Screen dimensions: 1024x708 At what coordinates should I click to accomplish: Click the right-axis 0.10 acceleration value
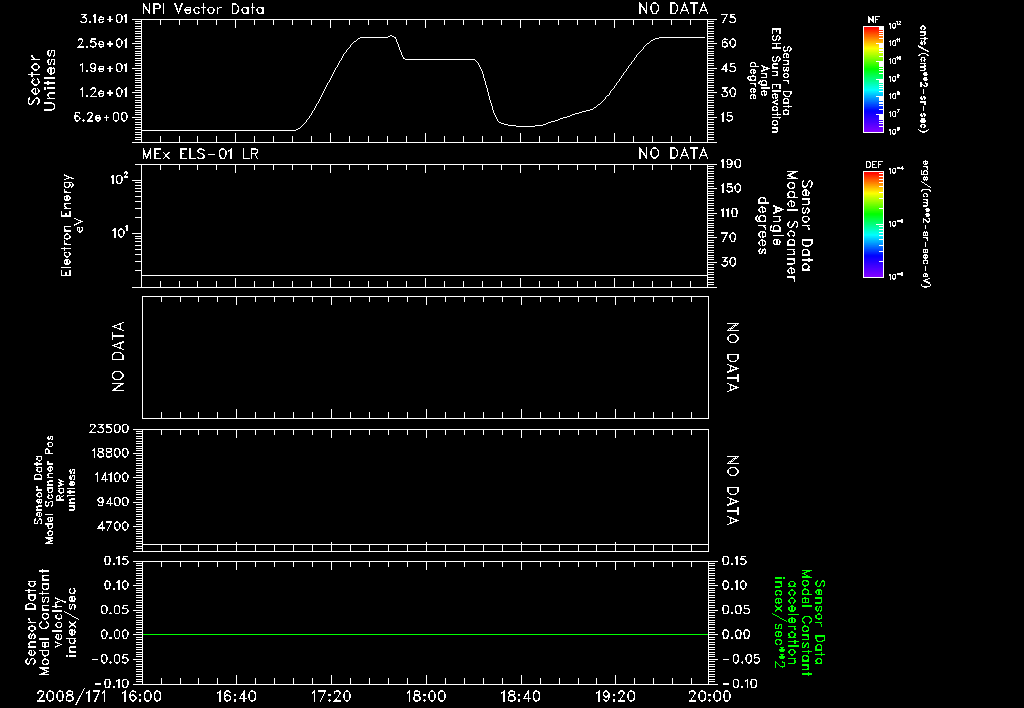pyautogui.click(x=734, y=585)
